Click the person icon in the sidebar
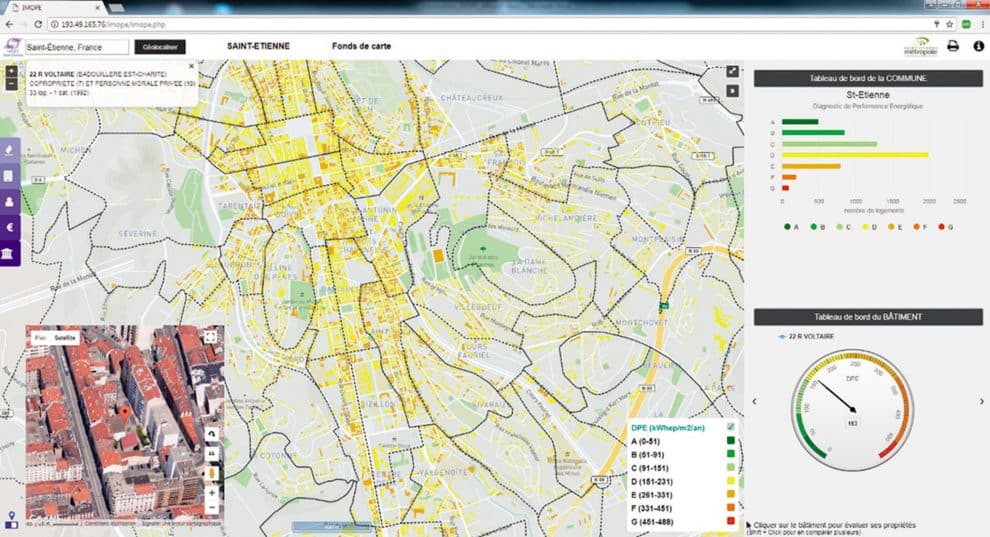 pyautogui.click(x=10, y=202)
